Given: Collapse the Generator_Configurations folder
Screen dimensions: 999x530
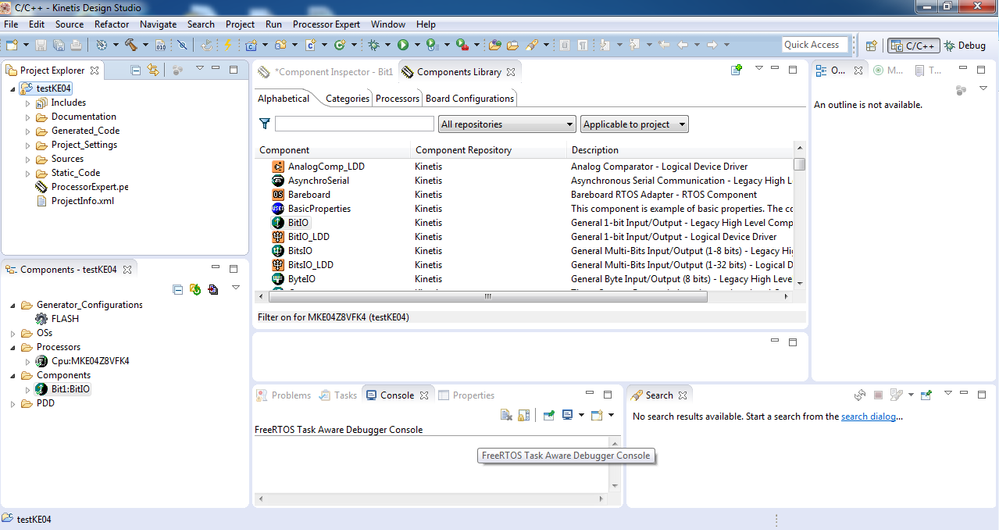Looking at the screenshot, I should 13,305.
